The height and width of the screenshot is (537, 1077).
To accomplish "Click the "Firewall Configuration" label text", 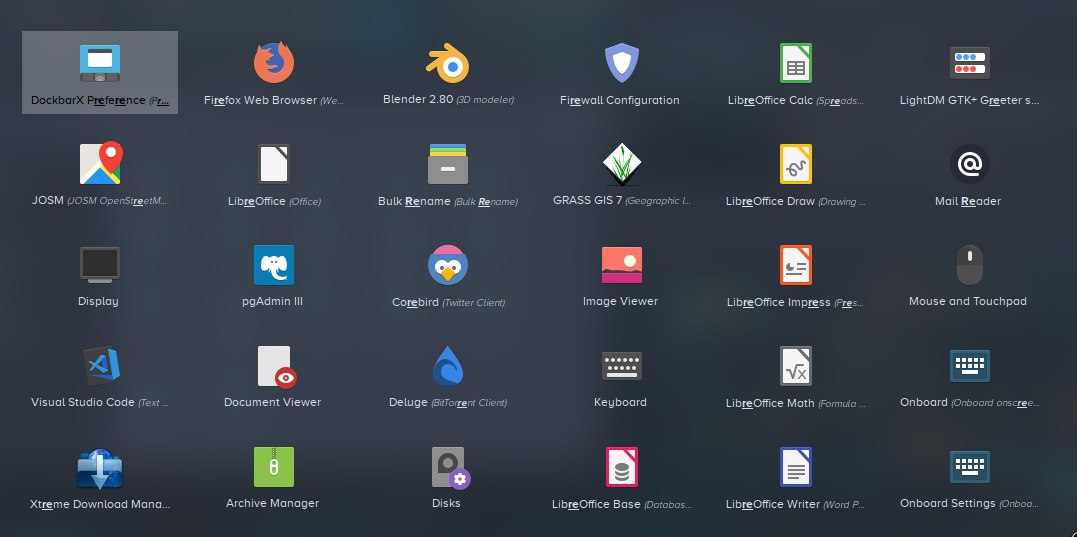I will click(620, 100).
